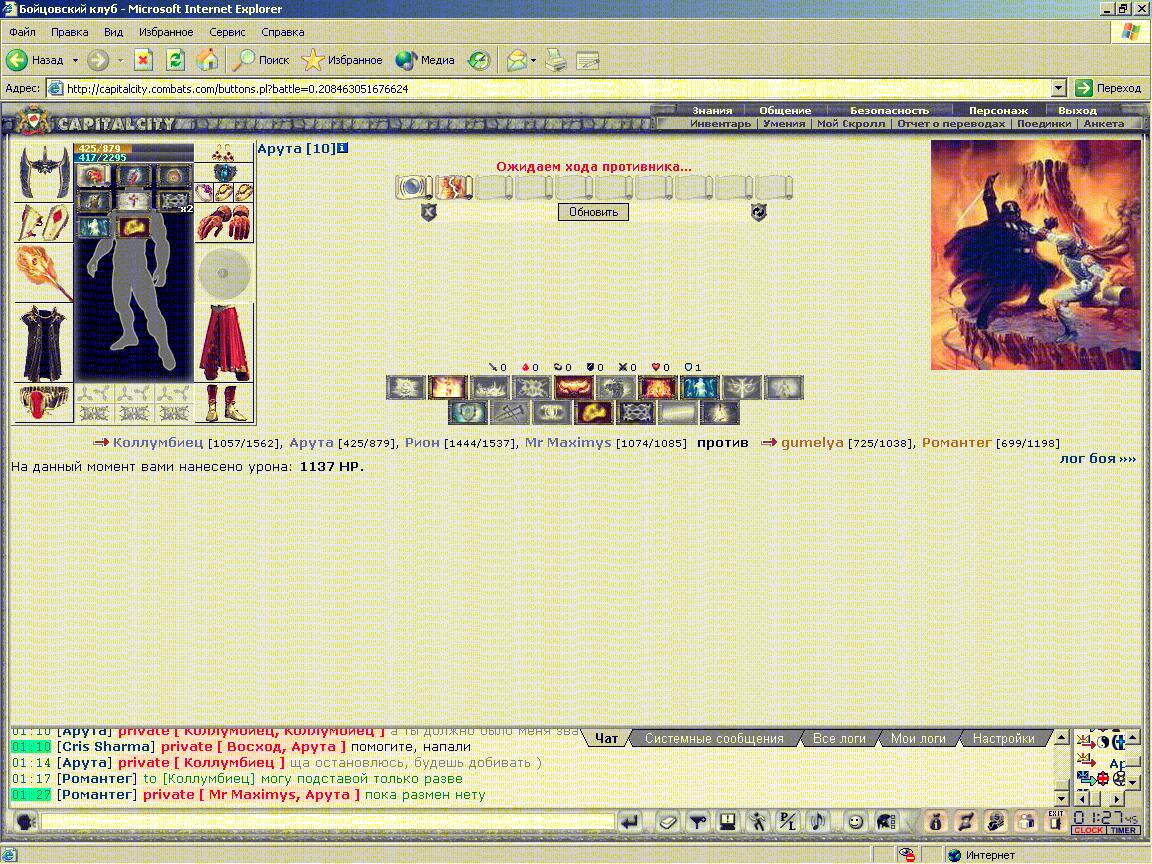Image resolution: width=1152 pixels, height=864 pixels.
Task: Activate the blue glowing figure combat technique
Action: (x=699, y=387)
